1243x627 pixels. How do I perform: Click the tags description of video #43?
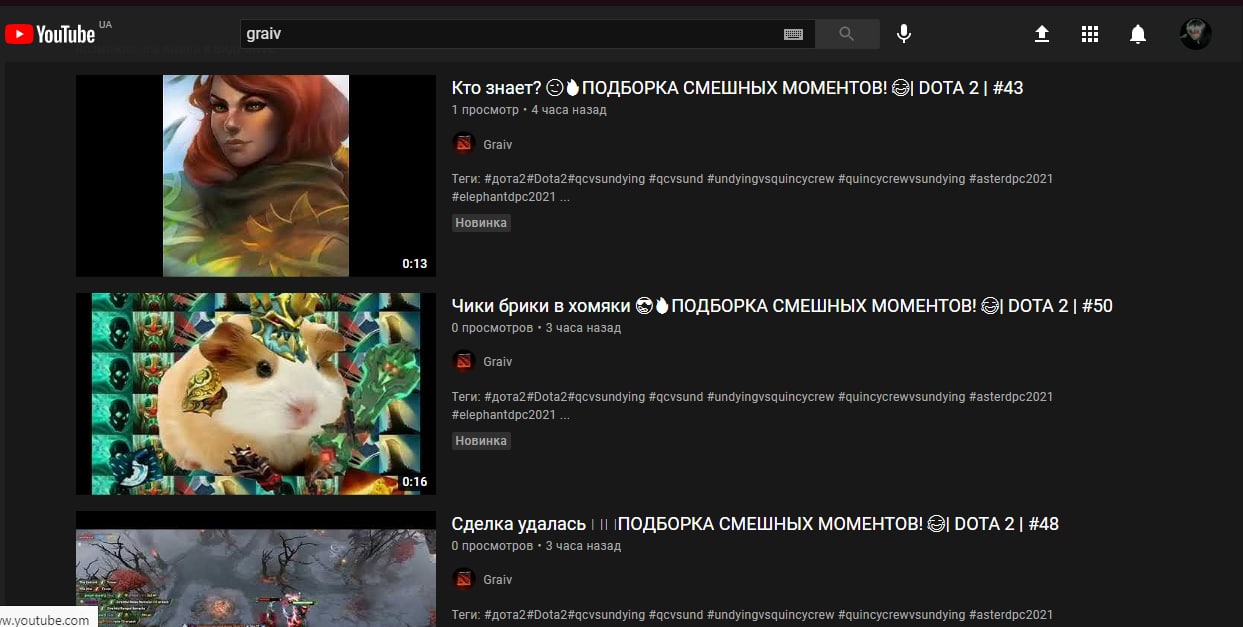coord(752,188)
